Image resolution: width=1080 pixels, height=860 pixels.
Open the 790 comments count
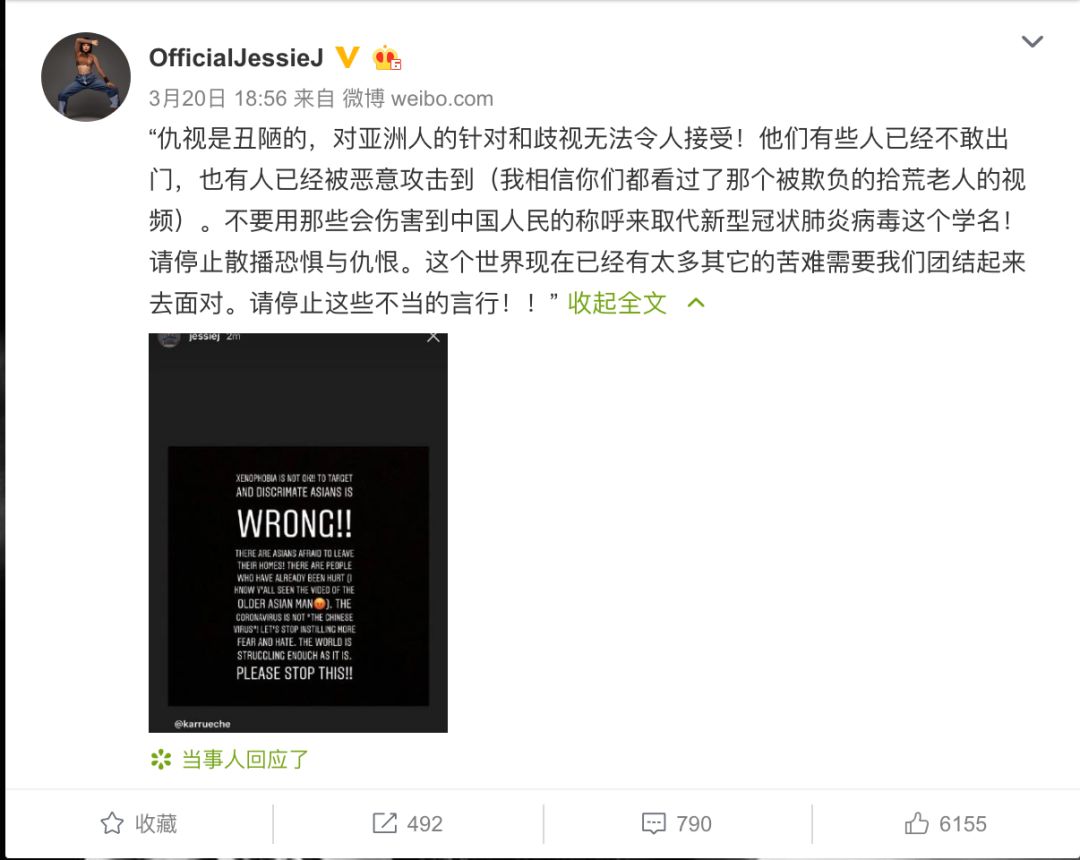pos(694,824)
